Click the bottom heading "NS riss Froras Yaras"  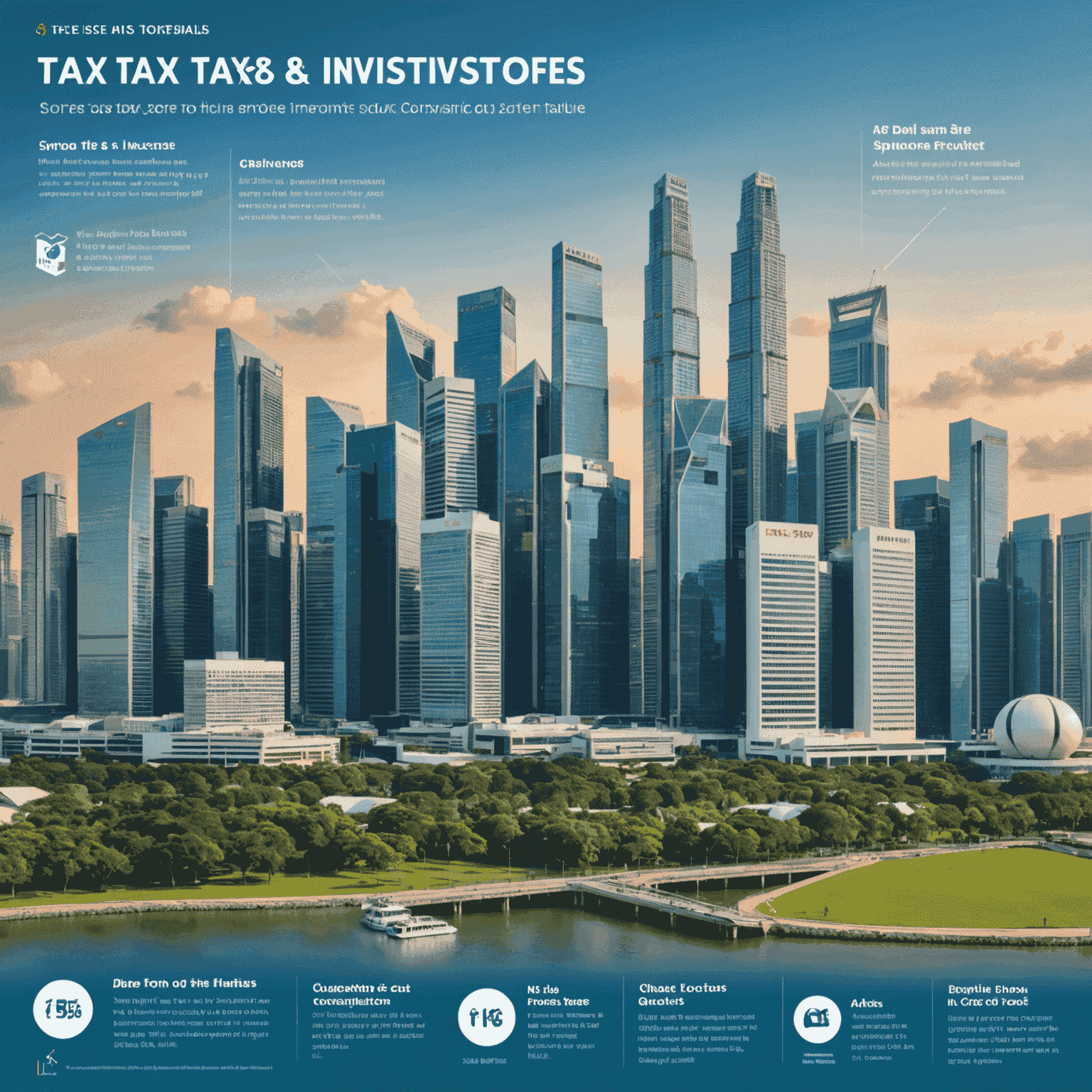[x=557, y=995]
